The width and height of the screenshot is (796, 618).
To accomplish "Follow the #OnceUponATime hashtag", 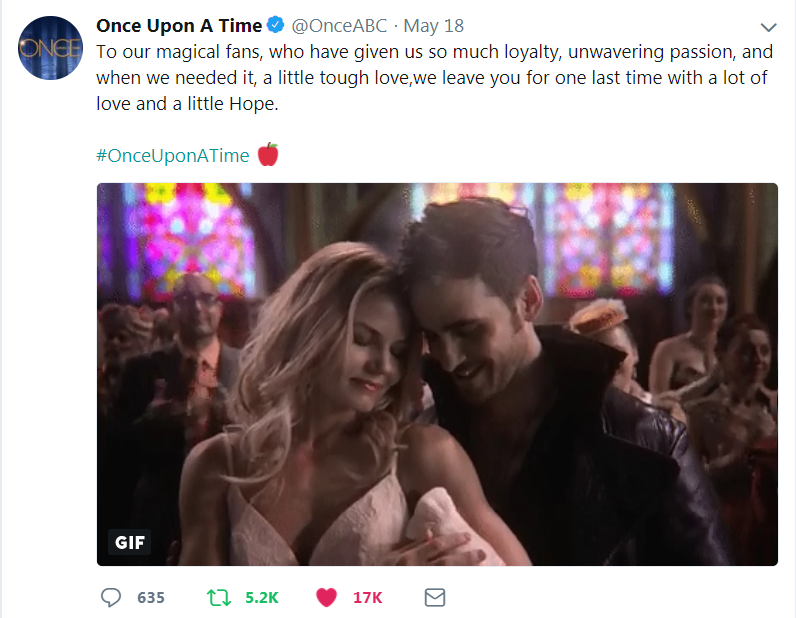I will [173, 156].
